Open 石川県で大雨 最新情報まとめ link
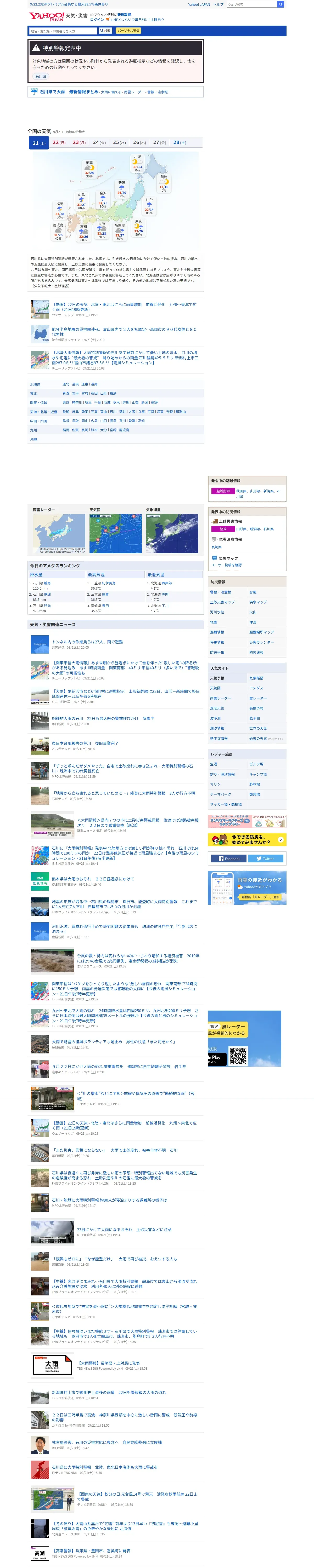The width and height of the screenshot is (314, 1568). click(69, 92)
